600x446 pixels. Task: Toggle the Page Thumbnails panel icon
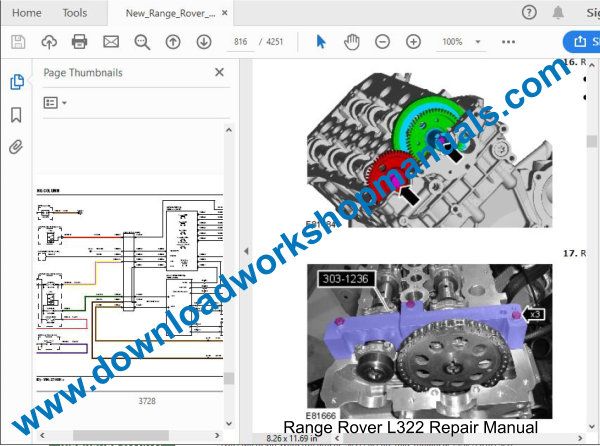click(16, 82)
